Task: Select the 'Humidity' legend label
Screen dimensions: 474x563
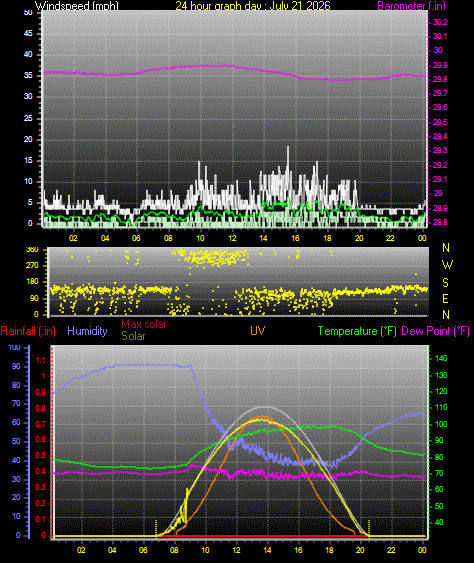Action: click(x=87, y=331)
